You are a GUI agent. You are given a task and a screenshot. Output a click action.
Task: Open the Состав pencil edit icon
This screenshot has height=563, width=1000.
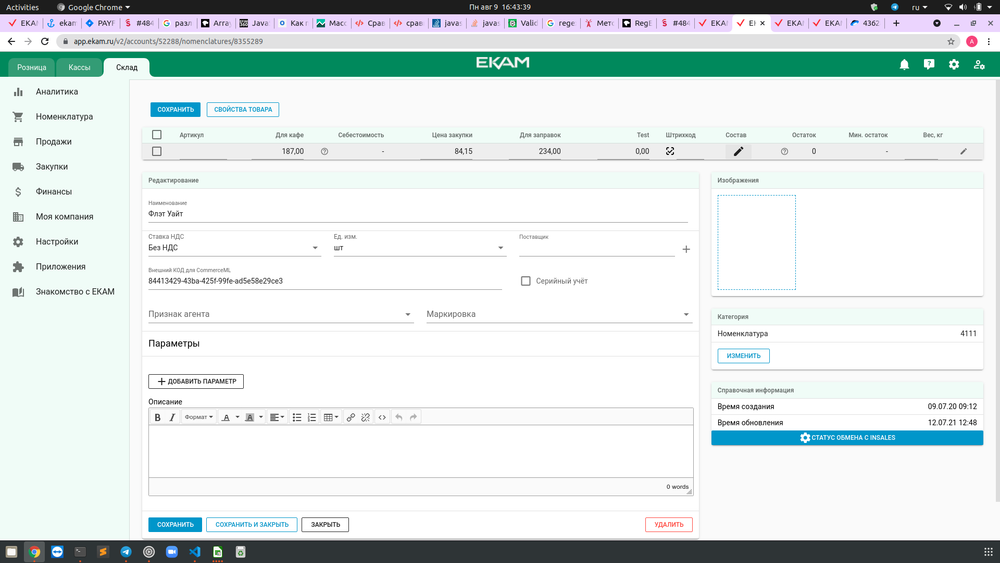[738, 151]
